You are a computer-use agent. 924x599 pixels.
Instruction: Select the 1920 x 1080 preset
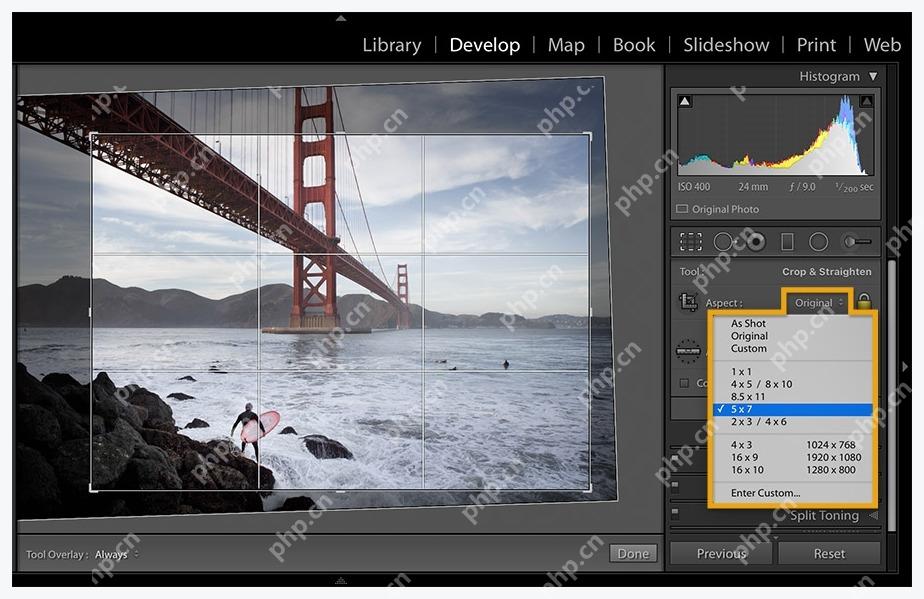tap(833, 457)
